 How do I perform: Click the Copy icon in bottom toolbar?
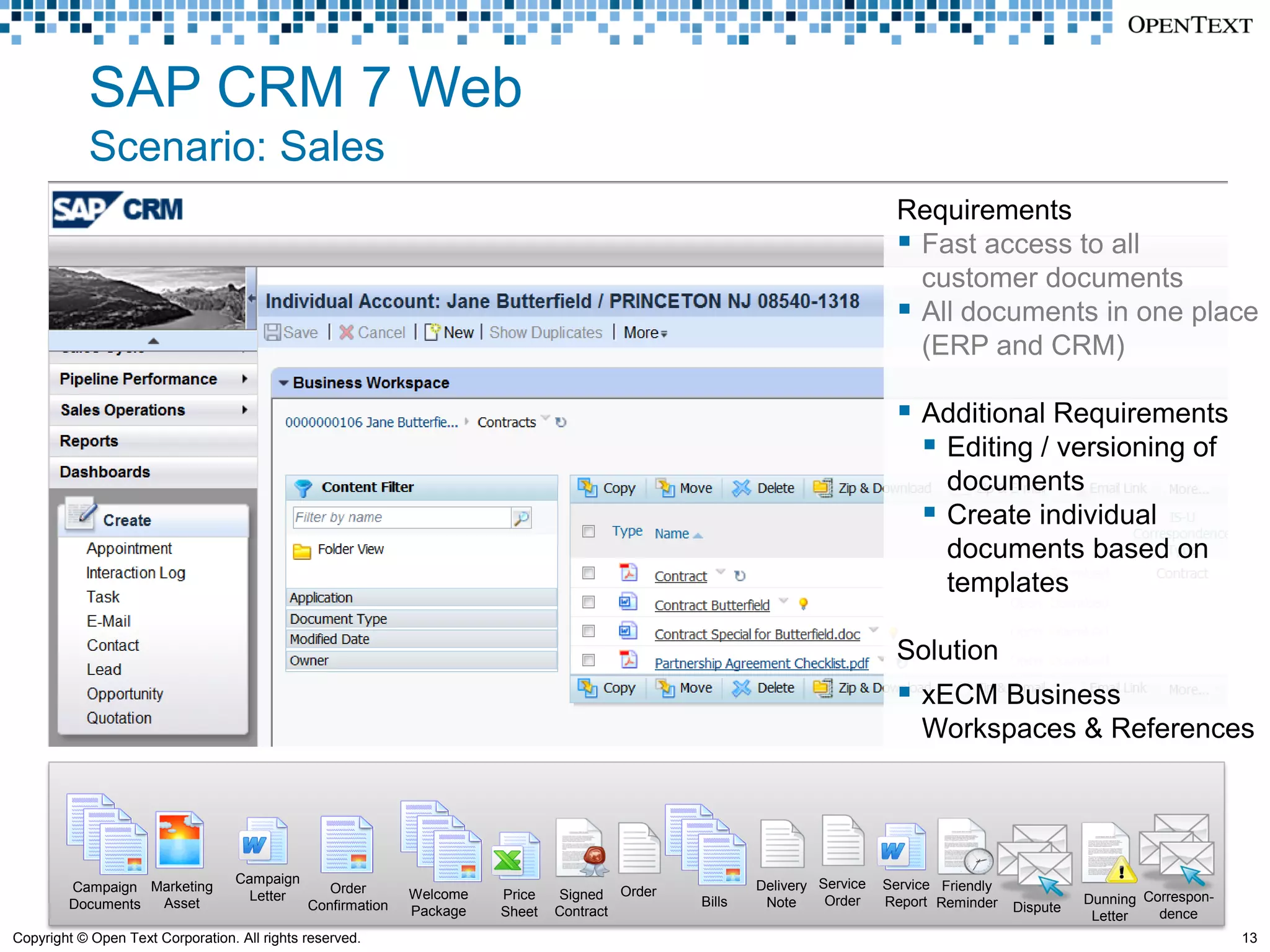tap(587, 687)
